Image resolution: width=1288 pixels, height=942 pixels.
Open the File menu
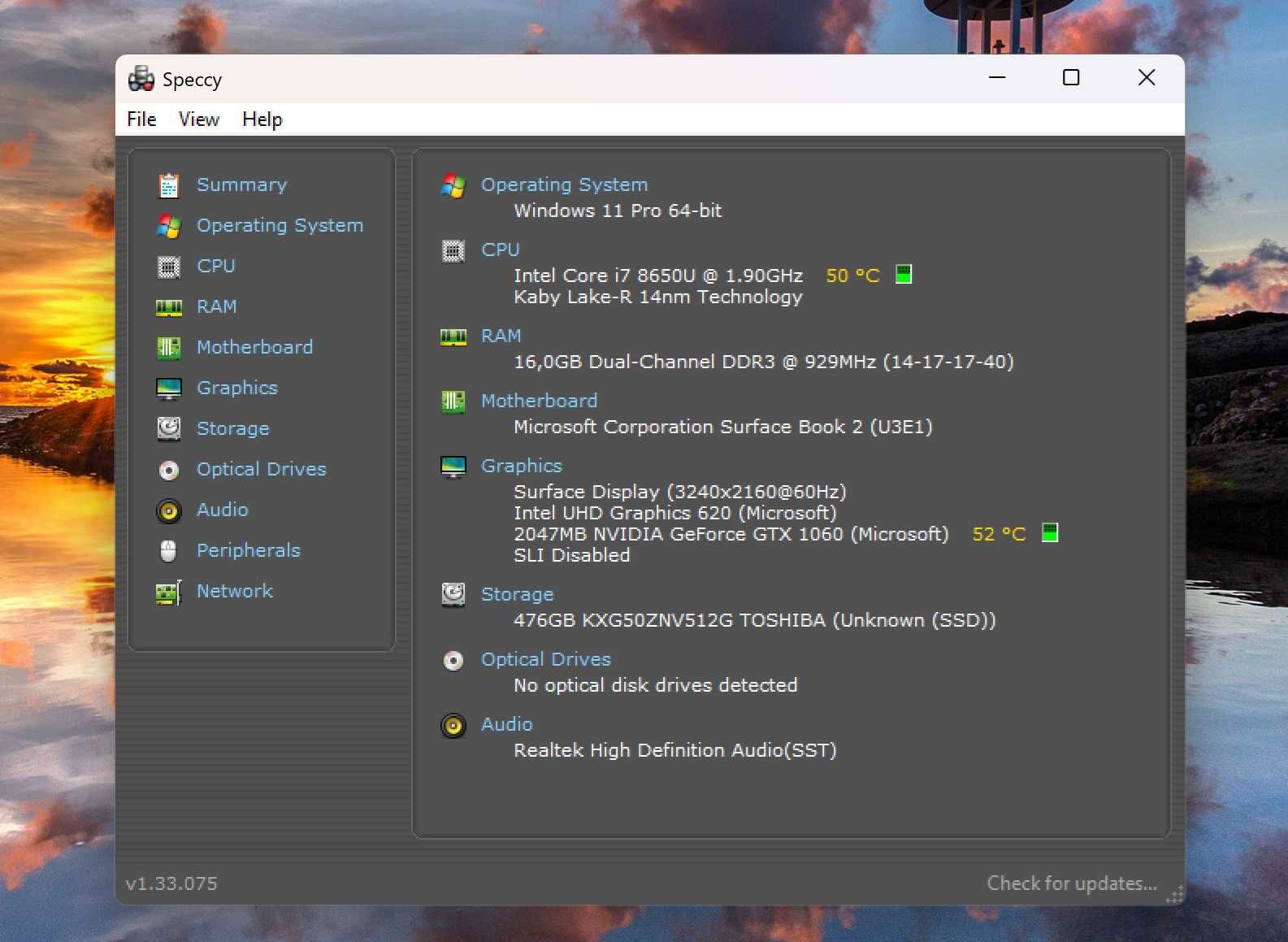coord(141,119)
